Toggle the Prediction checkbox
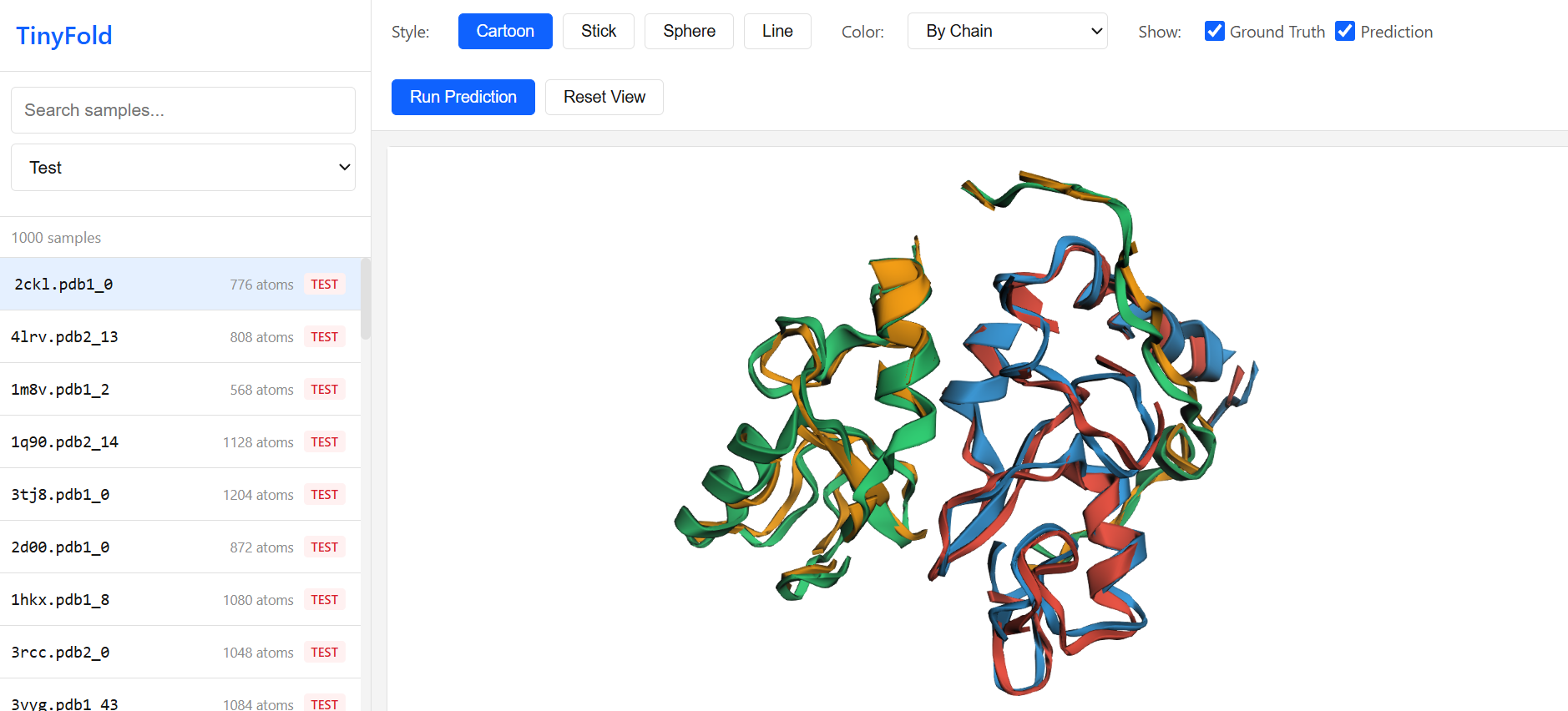 [x=1345, y=32]
